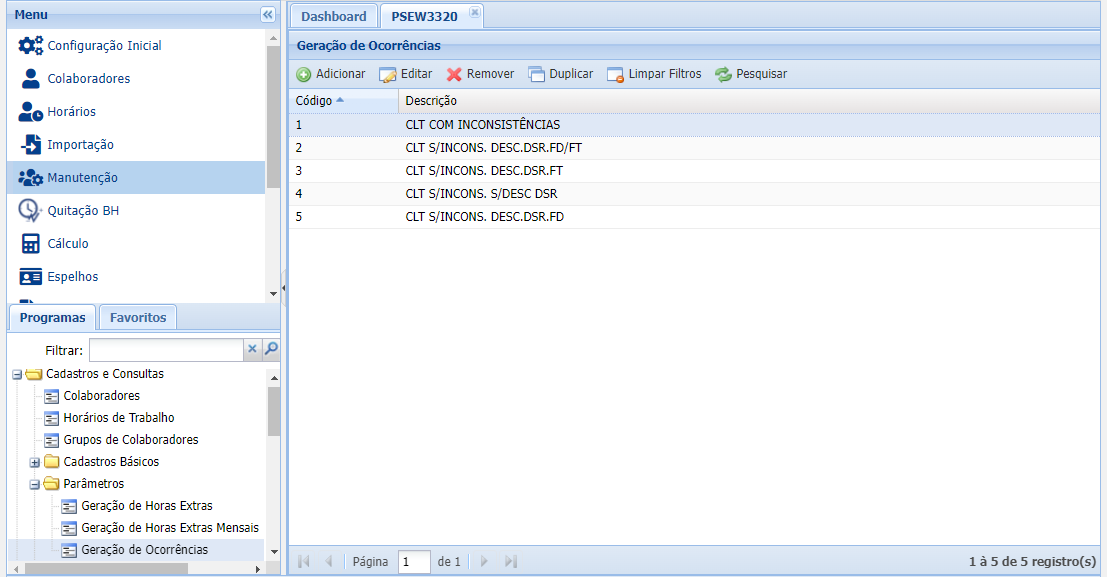Expand the Cadastros Básicos folder

pyautogui.click(x=35, y=462)
